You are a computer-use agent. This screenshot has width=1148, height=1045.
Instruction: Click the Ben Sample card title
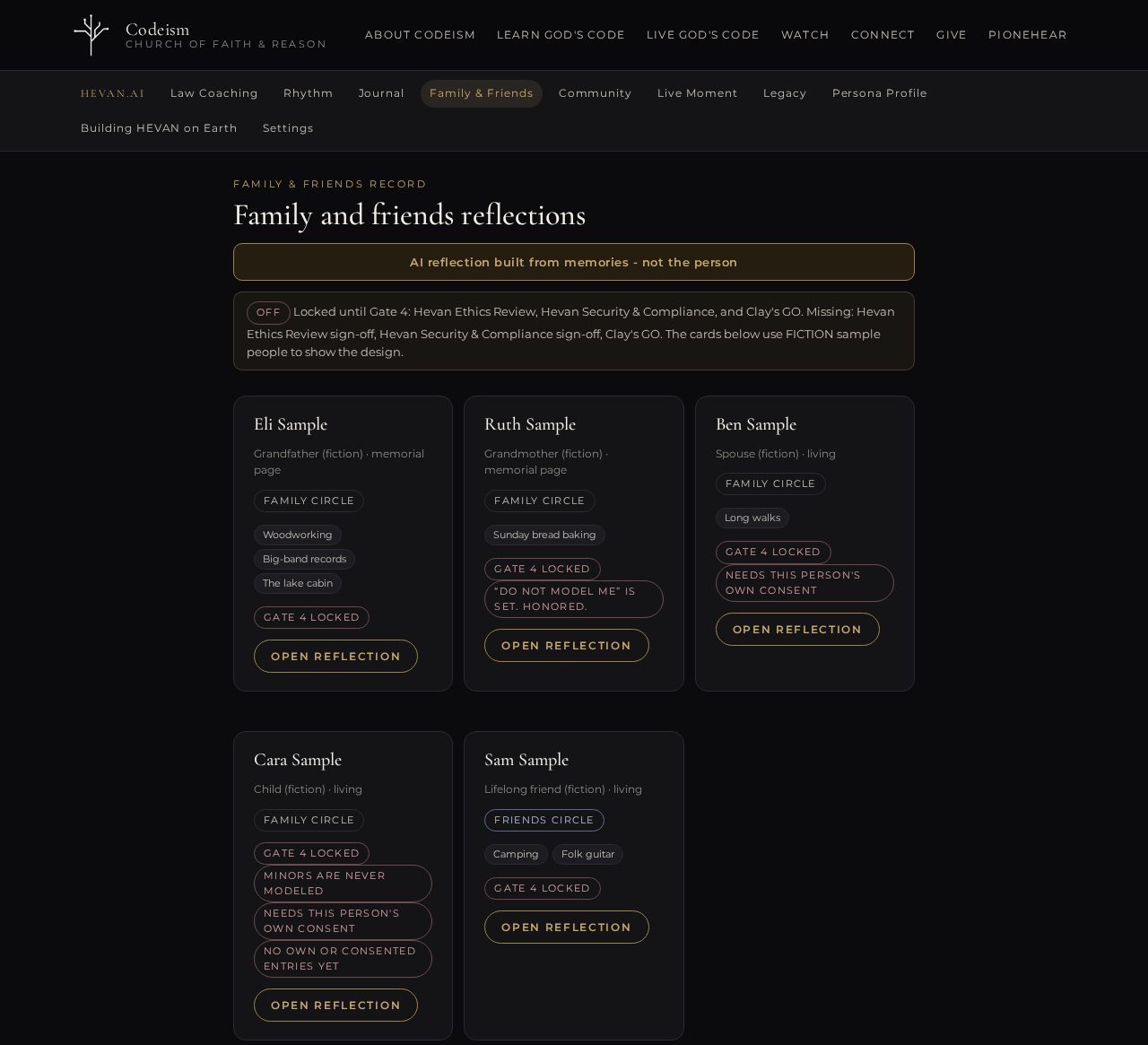(x=756, y=424)
